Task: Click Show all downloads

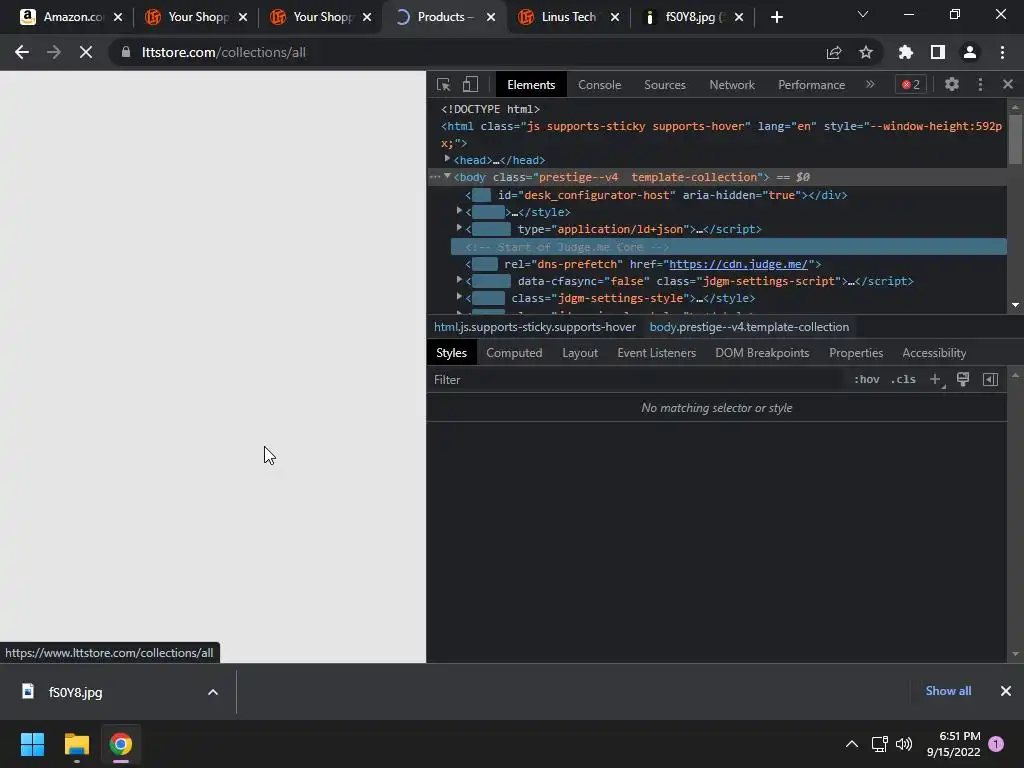Action: point(948,691)
